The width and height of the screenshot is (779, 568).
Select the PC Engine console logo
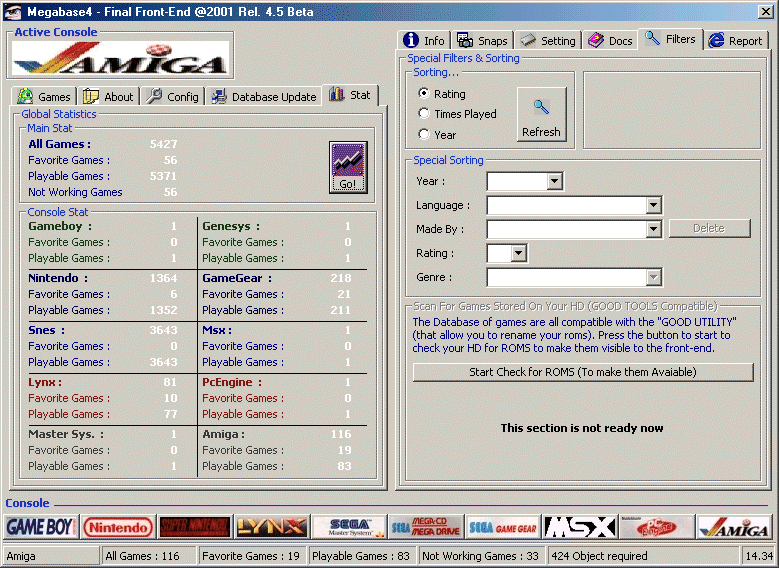point(657,527)
